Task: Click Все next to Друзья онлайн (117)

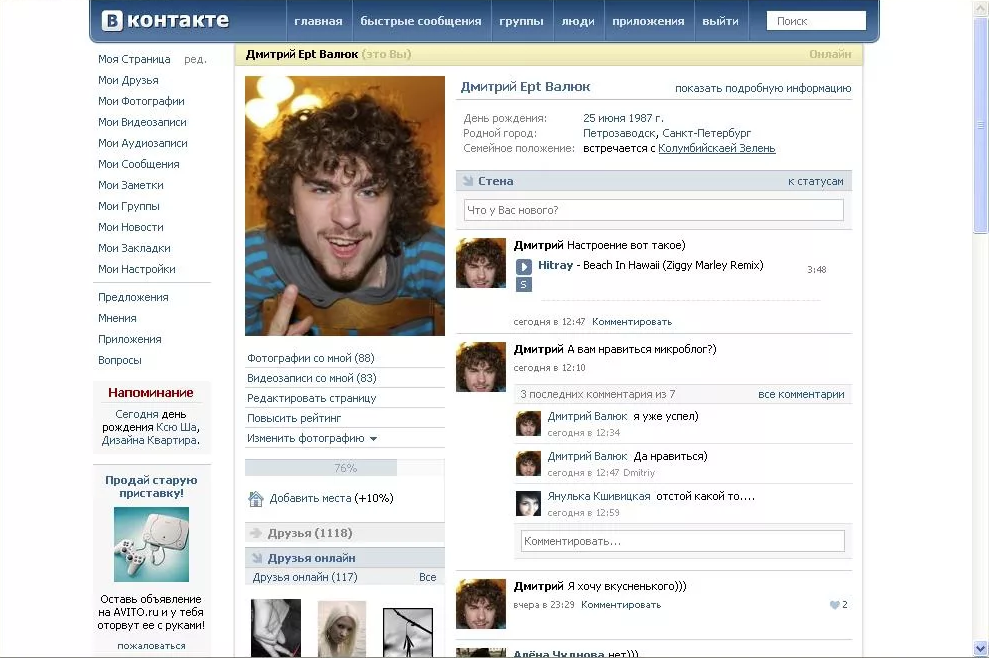Action: (428, 577)
